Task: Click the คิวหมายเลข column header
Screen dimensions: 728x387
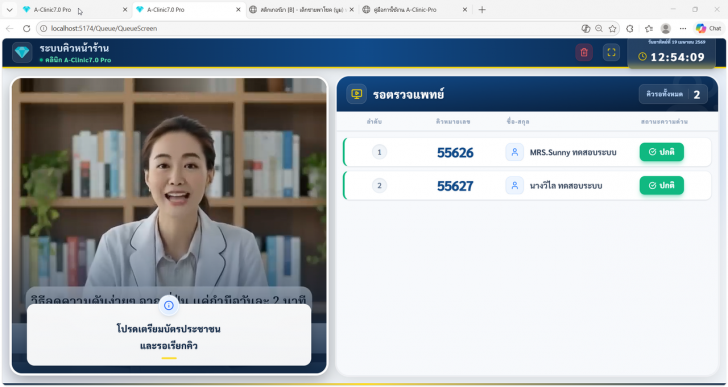Action: pyautogui.click(x=453, y=122)
